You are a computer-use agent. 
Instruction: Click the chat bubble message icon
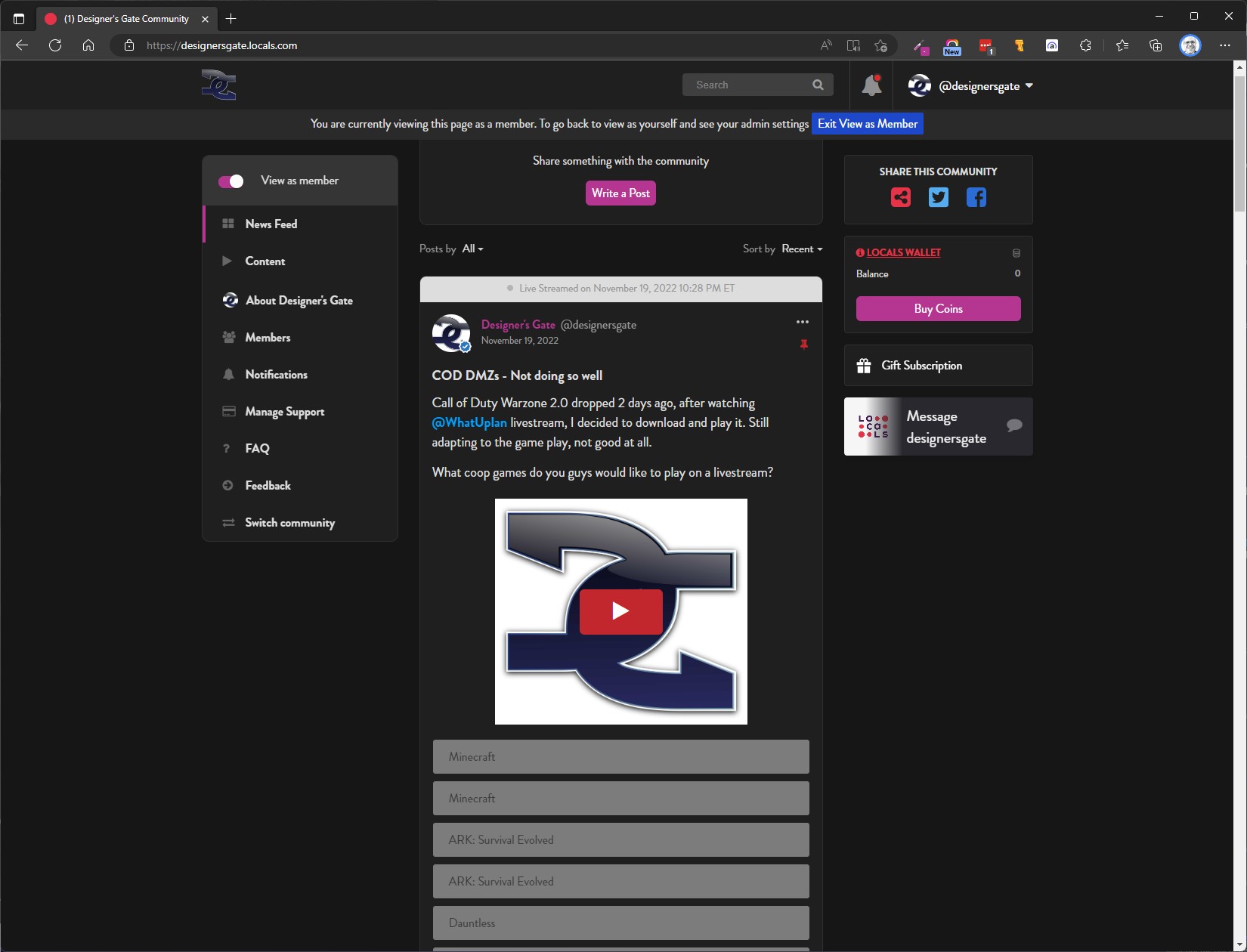tap(1014, 425)
